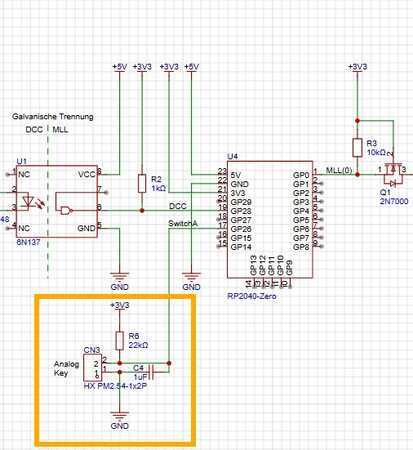The height and width of the screenshot is (450, 413).
Task: Select the SwitchA net label
Action: tap(183, 224)
